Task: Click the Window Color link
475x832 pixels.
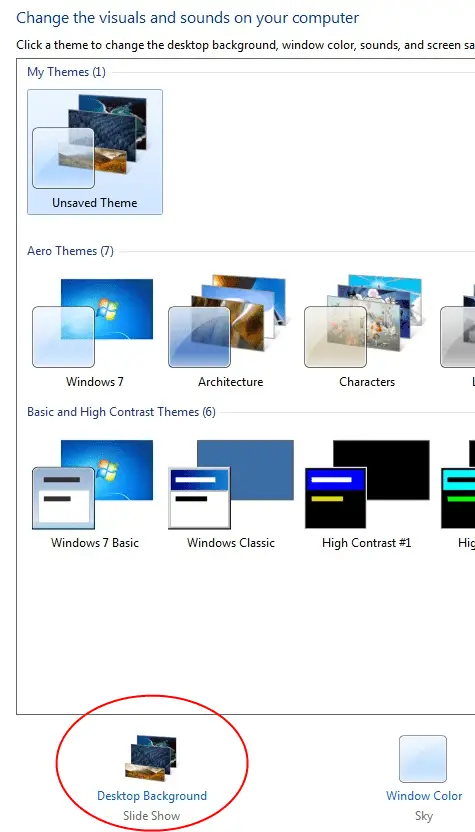Action: pyautogui.click(x=424, y=796)
